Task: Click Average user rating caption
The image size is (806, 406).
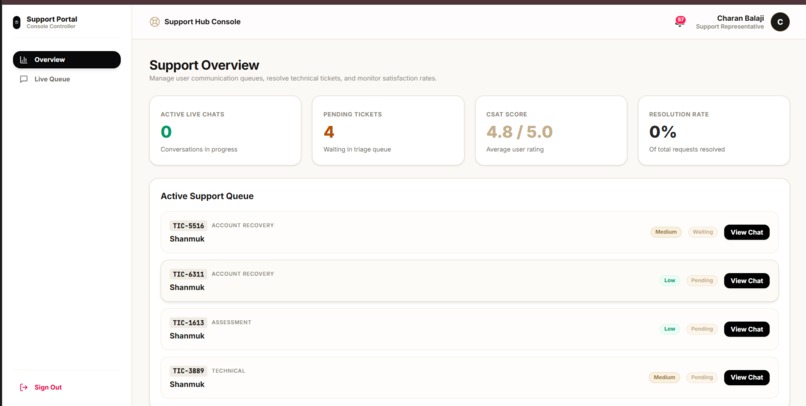Action: [x=515, y=150]
